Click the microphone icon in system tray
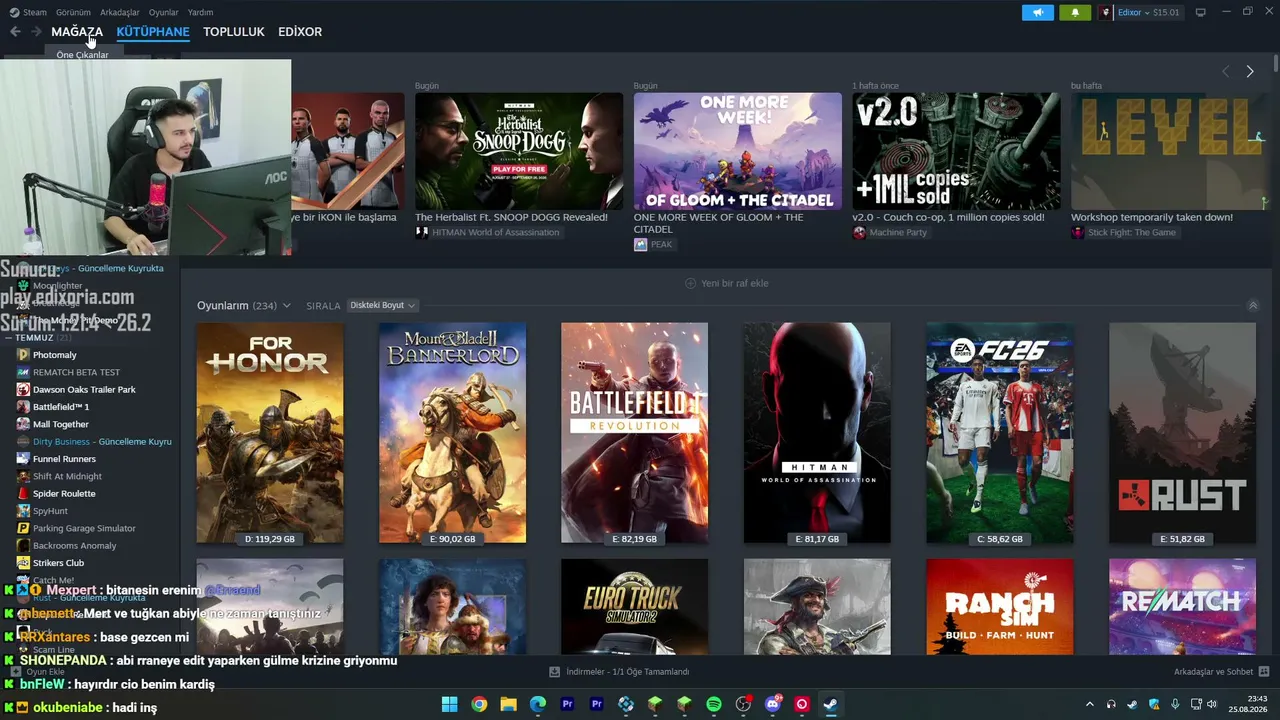The image size is (1280, 720). 1175,704
